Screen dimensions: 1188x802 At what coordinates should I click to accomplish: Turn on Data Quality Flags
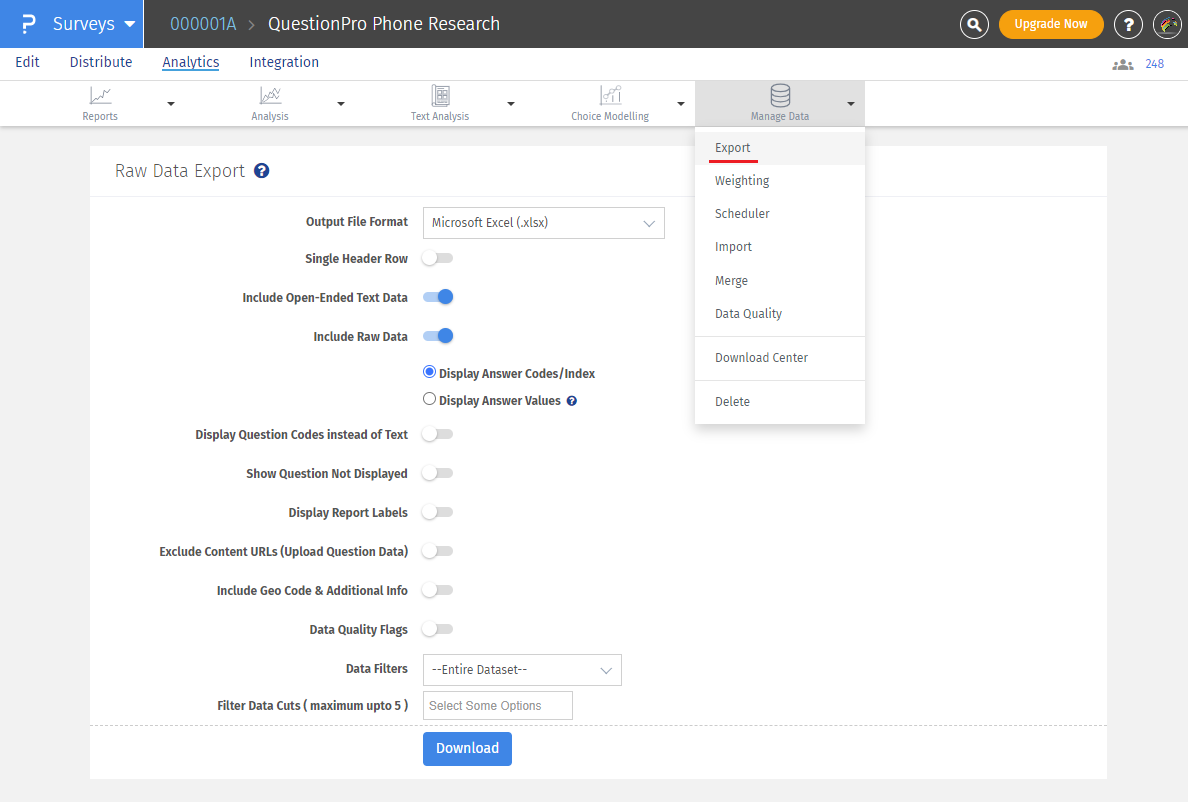click(437, 629)
